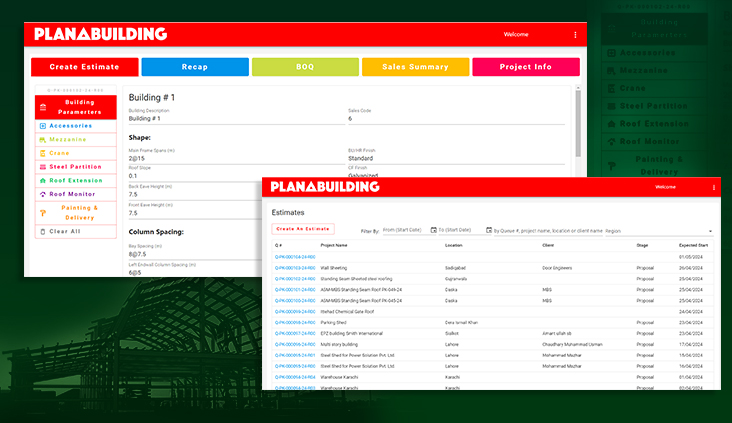Open the Recap tab
The width and height of the screenshot is (732, 423).
pos(195,67)
